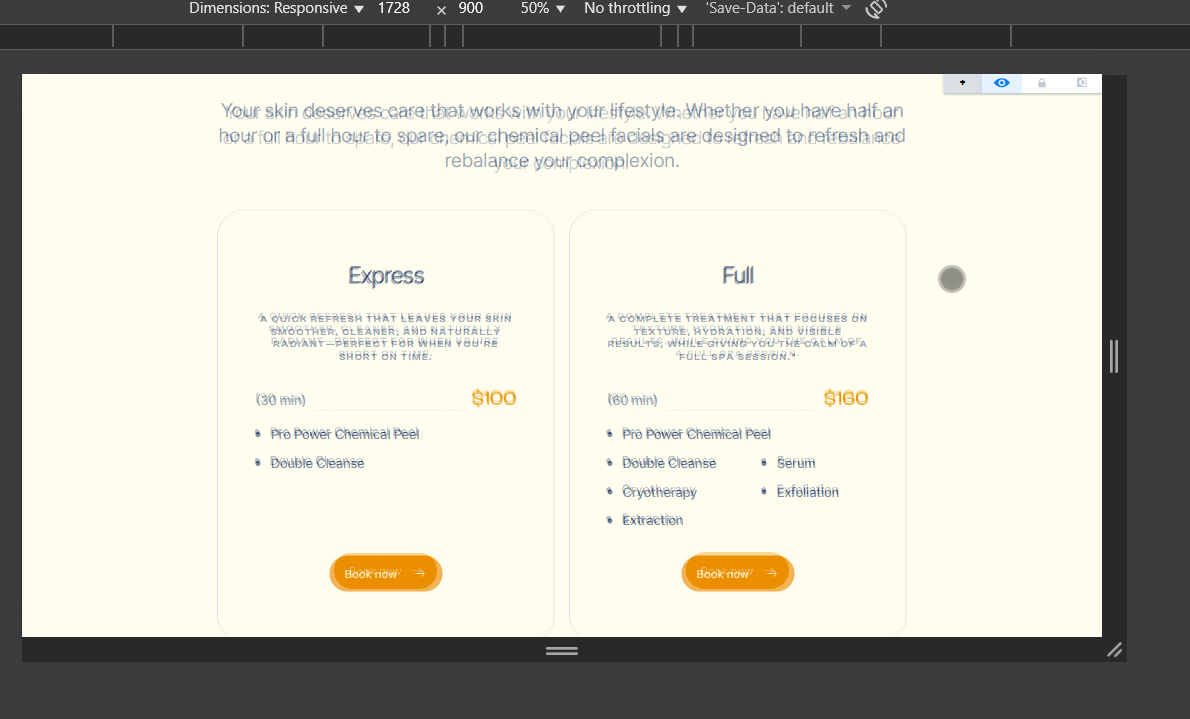Edit the viewport width field showing 1728
Image resolution: width=1190 pixels, height=719 pixels.
tap(394, 8)
